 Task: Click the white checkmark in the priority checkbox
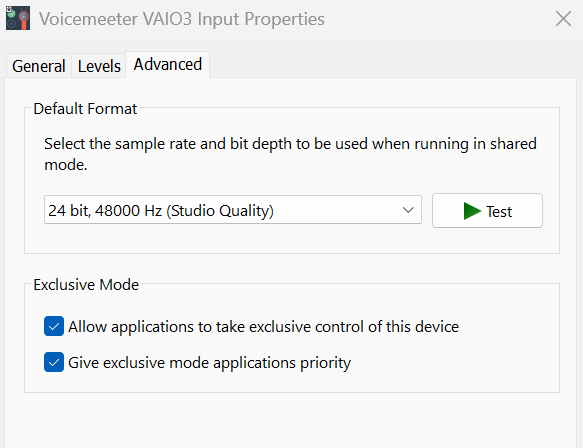pyautogui.click(x=54, y=362)
